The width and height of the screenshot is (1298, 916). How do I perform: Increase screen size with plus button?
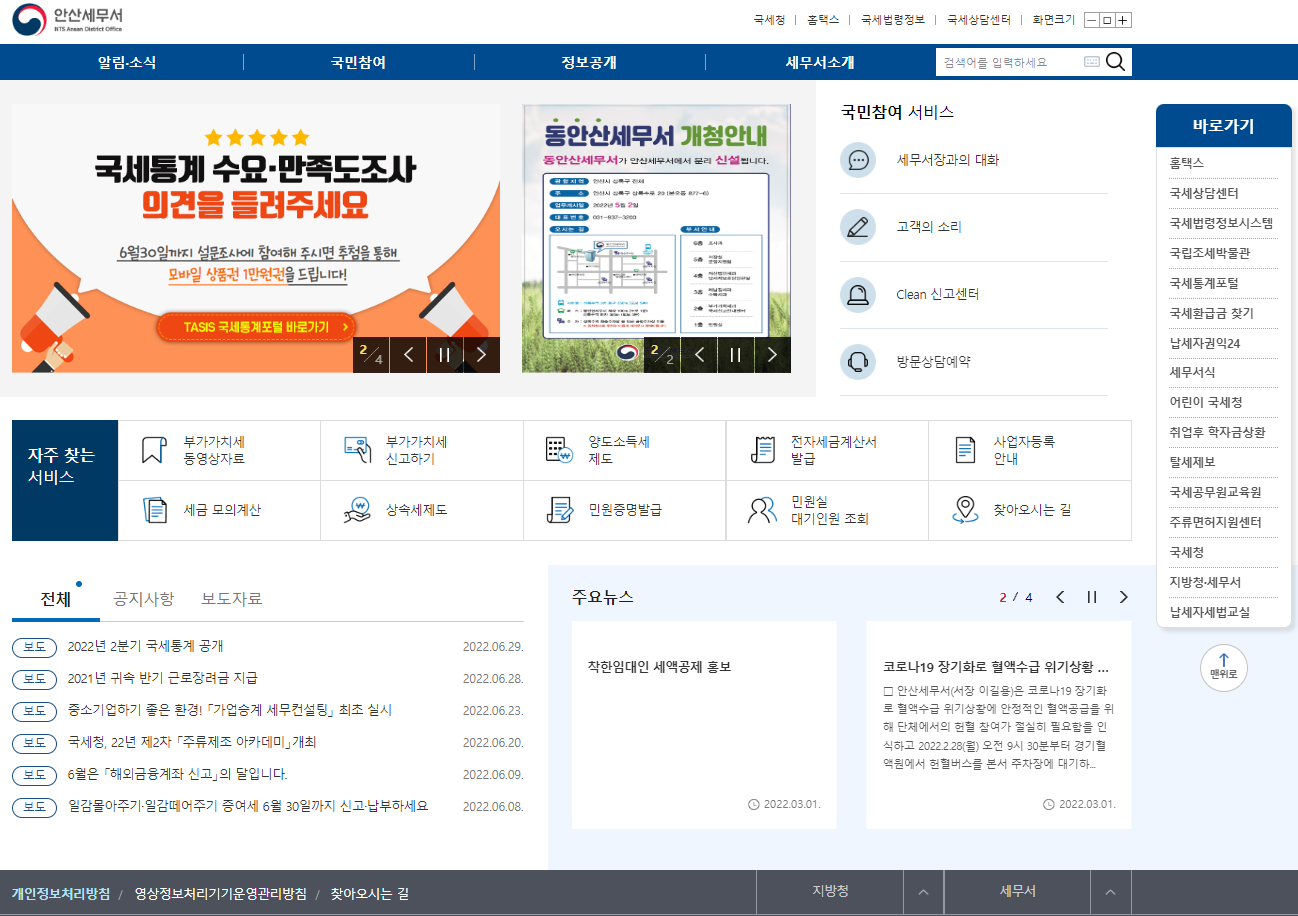click(1124, 20)
